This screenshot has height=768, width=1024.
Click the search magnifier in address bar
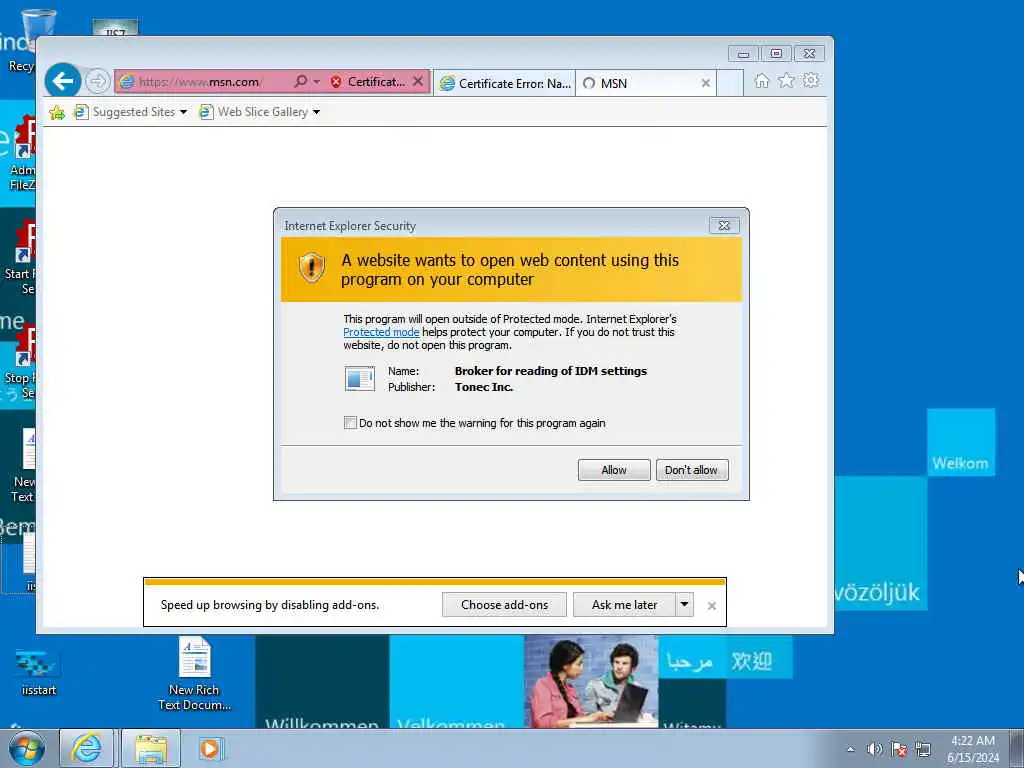300,82
